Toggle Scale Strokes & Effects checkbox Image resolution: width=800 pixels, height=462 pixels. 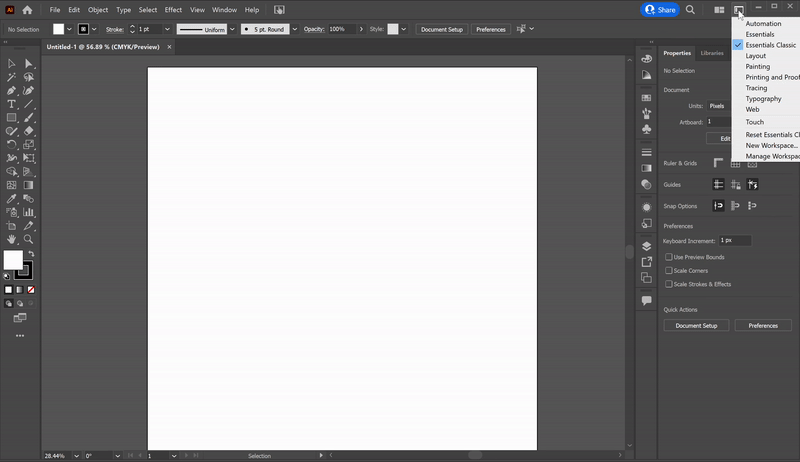coord(669,284)
